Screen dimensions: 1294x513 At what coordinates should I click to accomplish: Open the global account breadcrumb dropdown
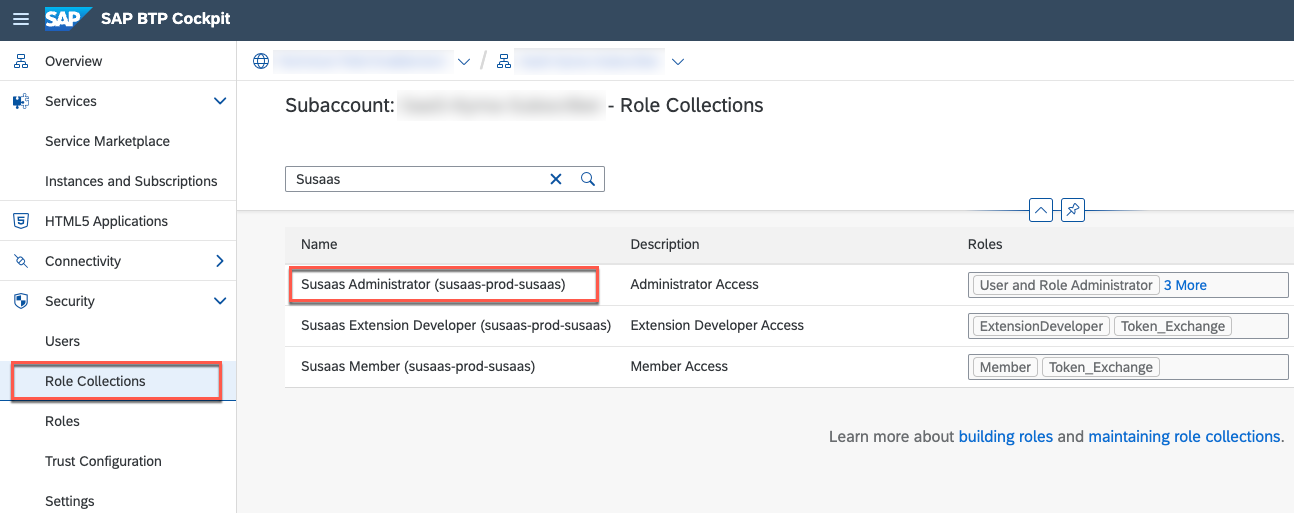click(463, 61)
